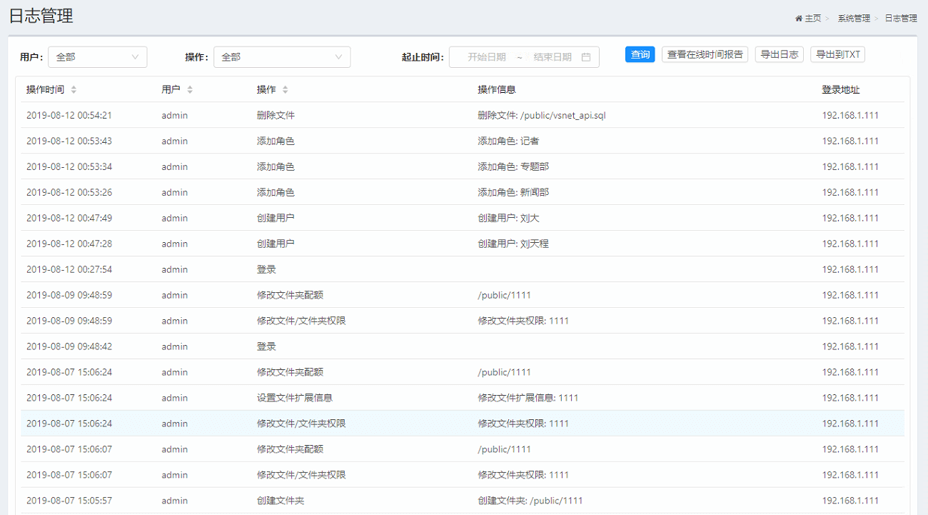Open the 操作 filter dropdown
This screenshot has width=928, height=515.
(282, 57)
